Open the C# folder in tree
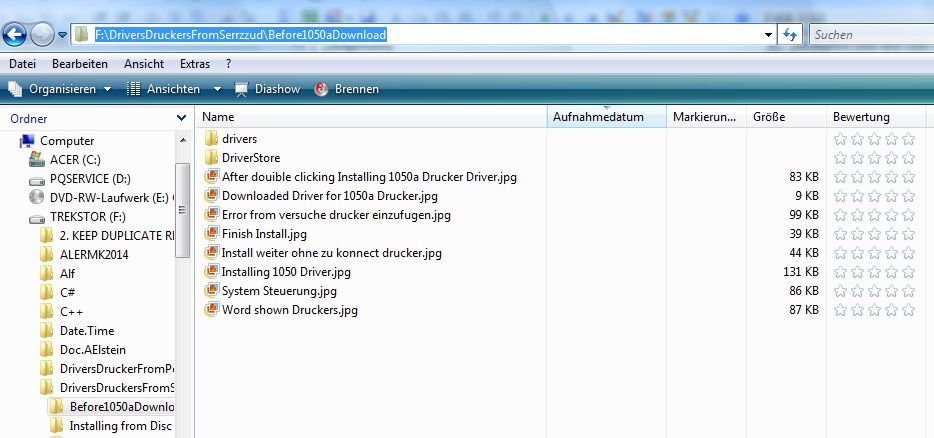This screenshot has height=438, width=934. point(57,293)
